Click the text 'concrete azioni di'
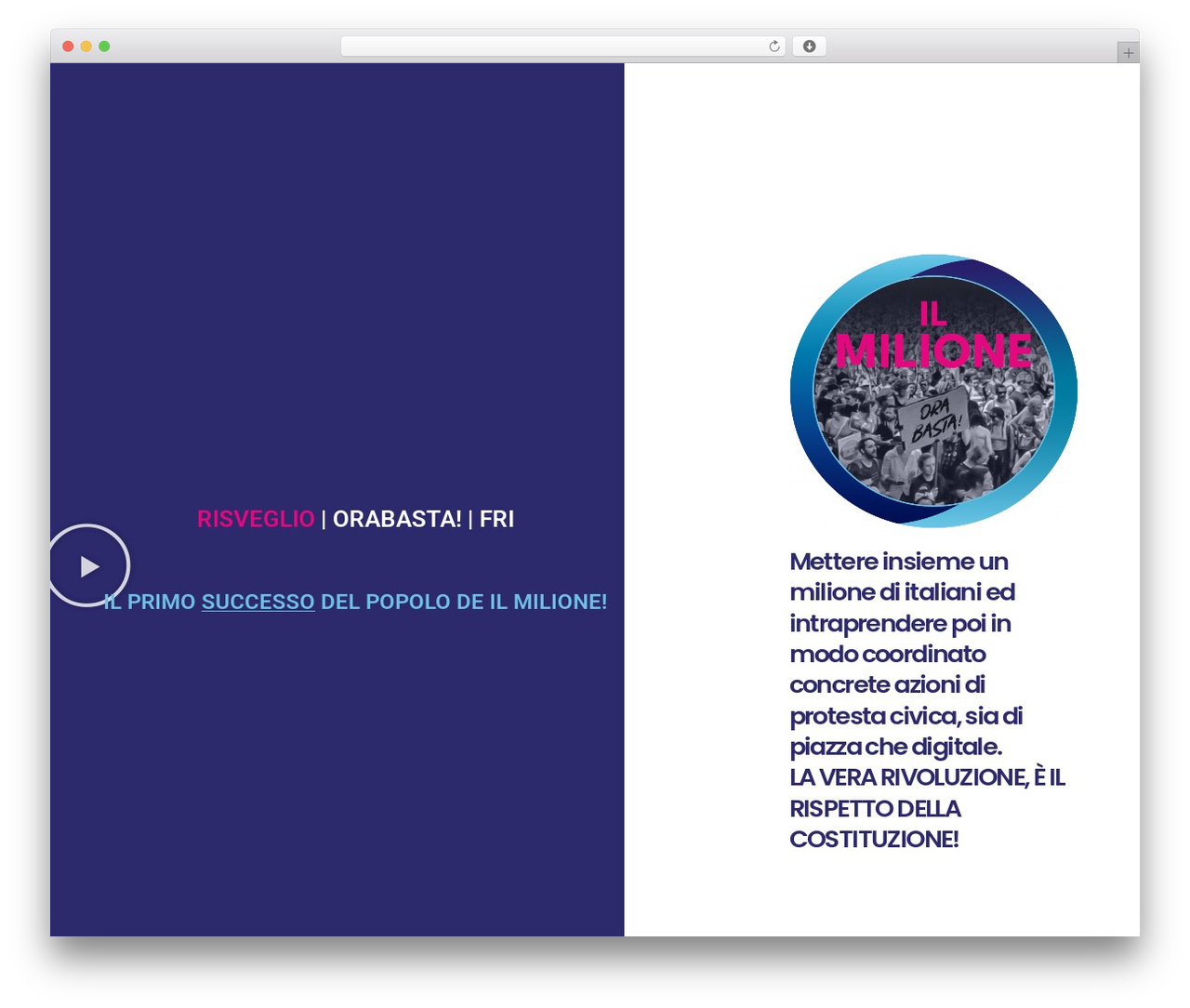Screen dimensions: 1190x1008 (x=888, y=685)
